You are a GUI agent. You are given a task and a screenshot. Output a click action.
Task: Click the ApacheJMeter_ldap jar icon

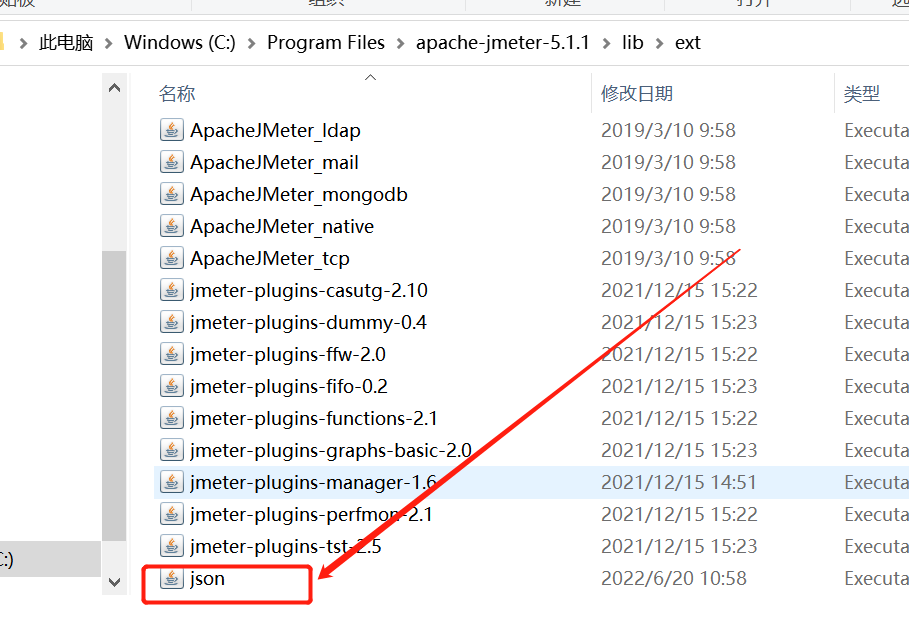[x=172, y=130]
